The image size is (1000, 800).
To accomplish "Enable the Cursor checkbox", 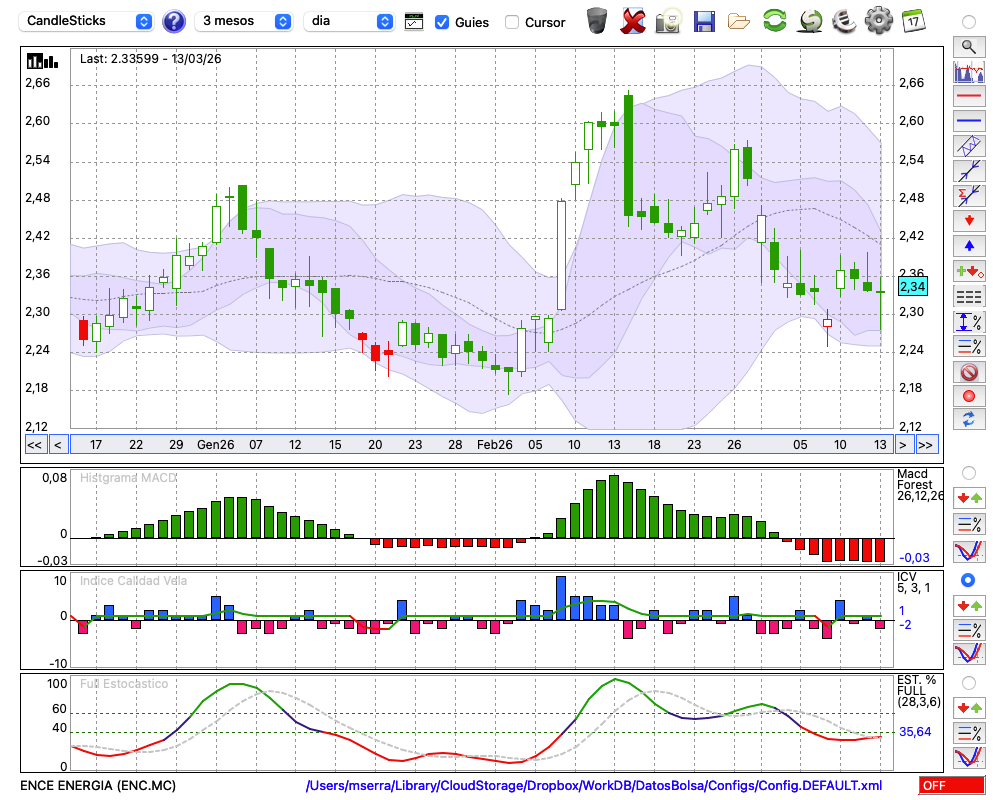I will pyautogui.click(x=512, y=22).
